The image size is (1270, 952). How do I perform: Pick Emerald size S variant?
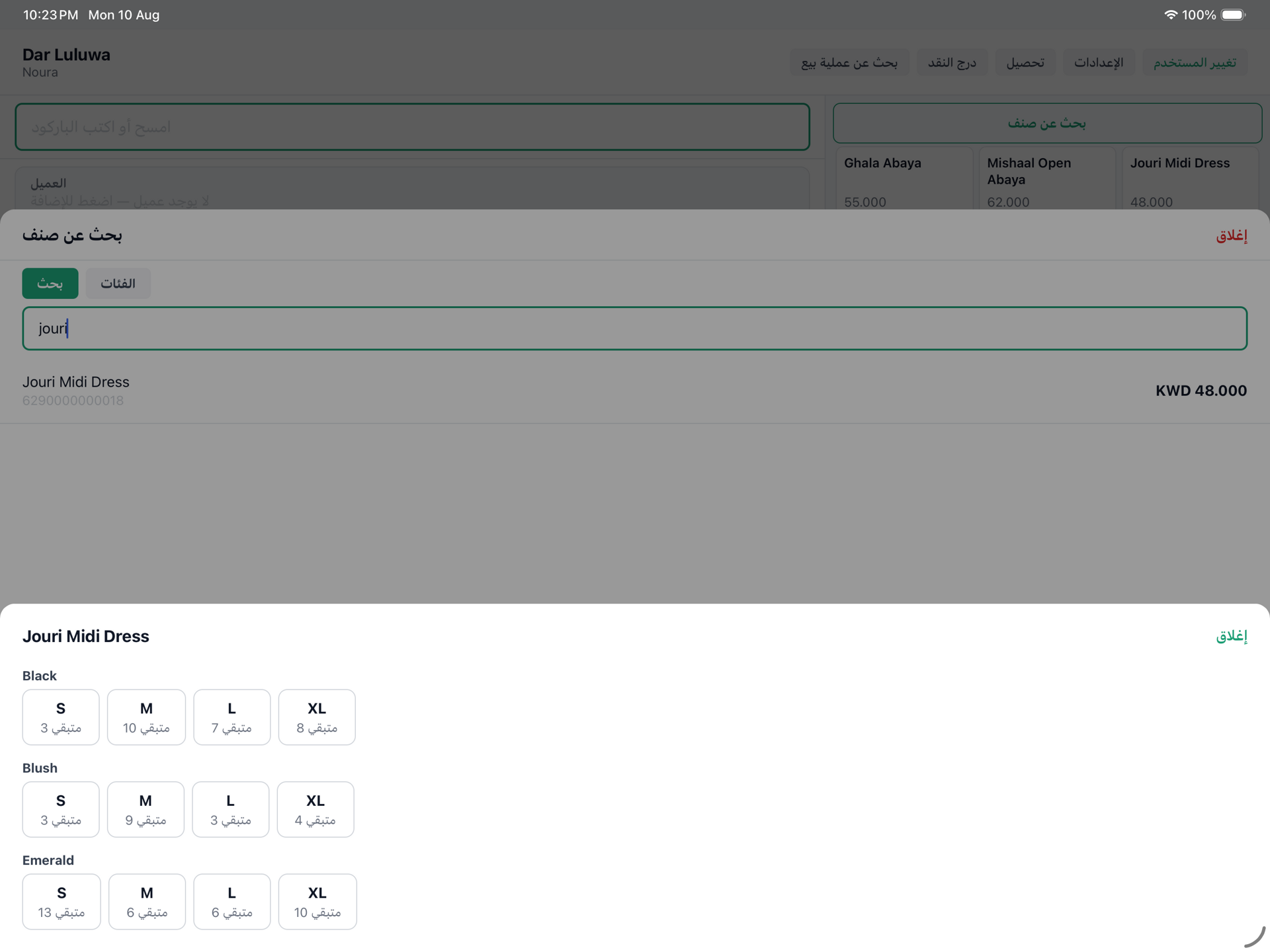click(x=62, y=902)
